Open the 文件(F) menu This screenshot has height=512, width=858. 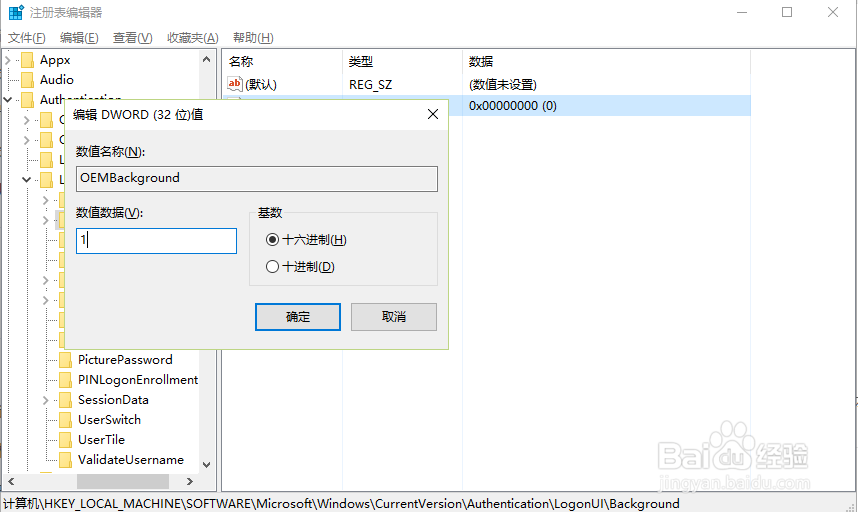coord(26,38)
